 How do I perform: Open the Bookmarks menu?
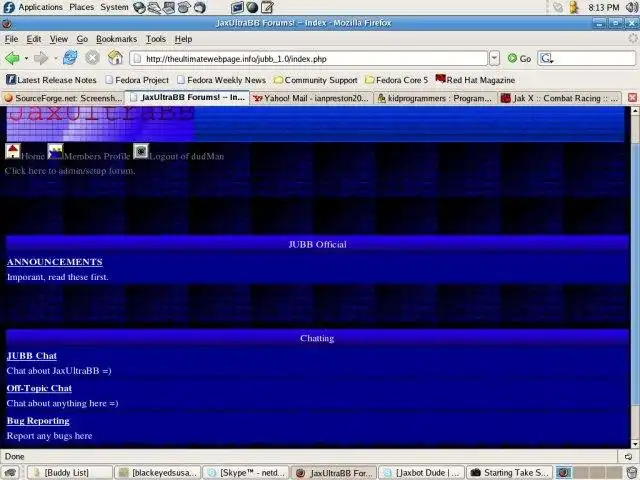pyautogui.click(x=116, y=39)
